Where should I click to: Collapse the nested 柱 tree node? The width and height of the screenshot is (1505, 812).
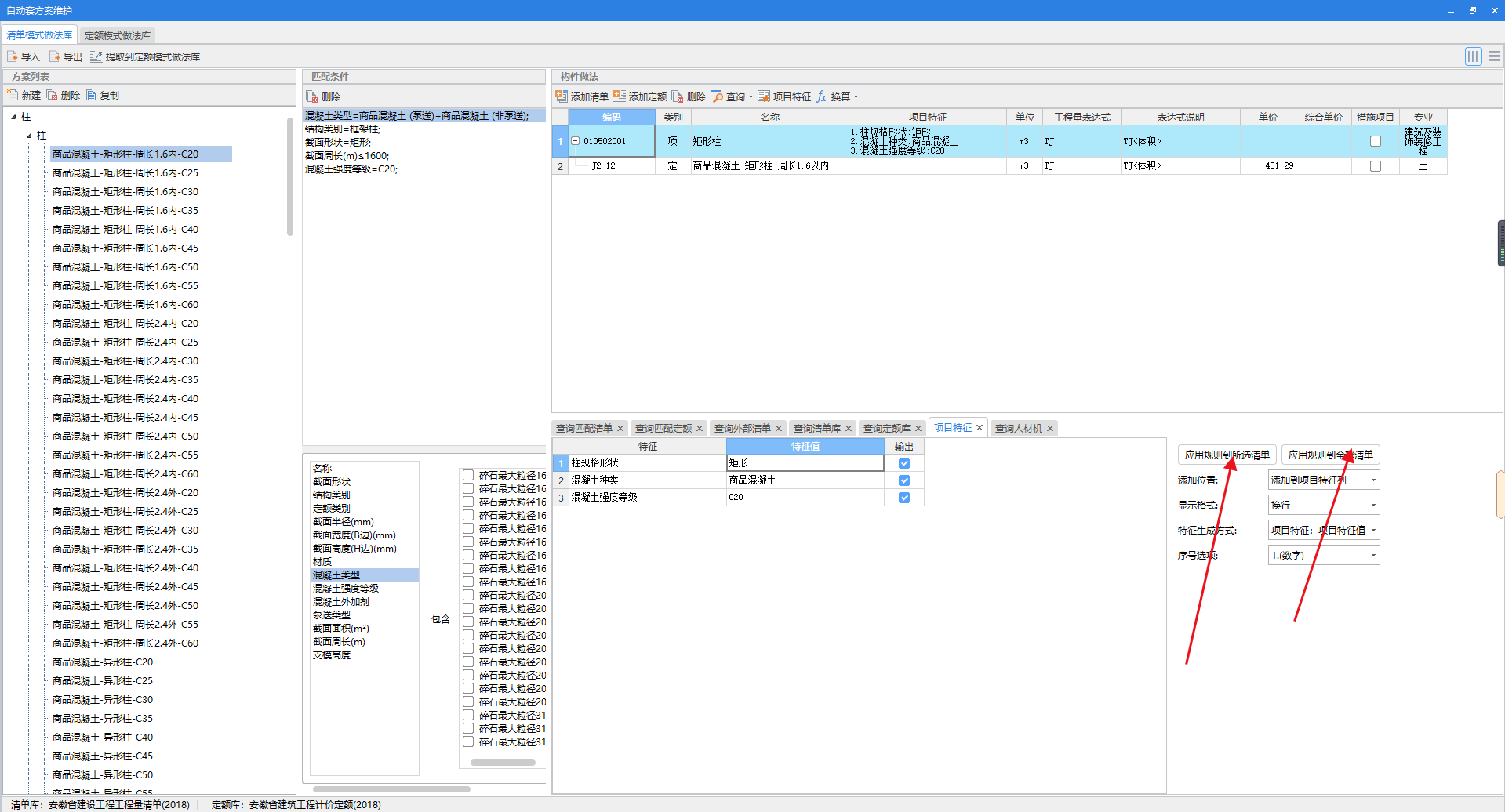[29, 136]
